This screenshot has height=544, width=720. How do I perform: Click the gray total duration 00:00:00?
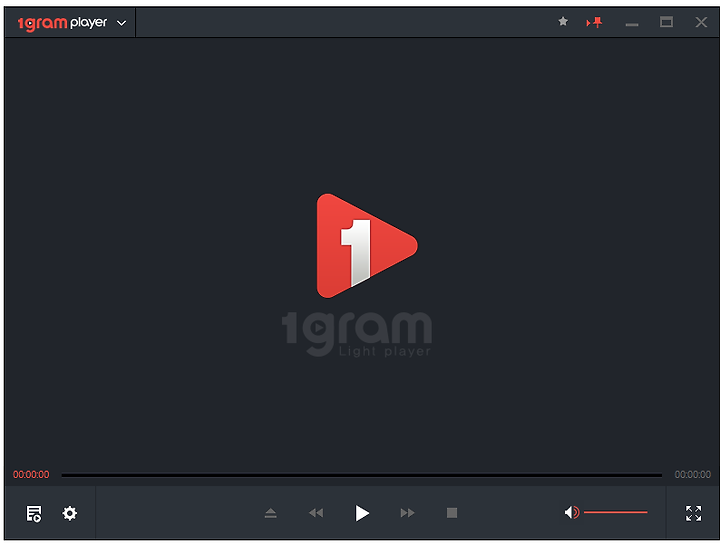(692, 475)
